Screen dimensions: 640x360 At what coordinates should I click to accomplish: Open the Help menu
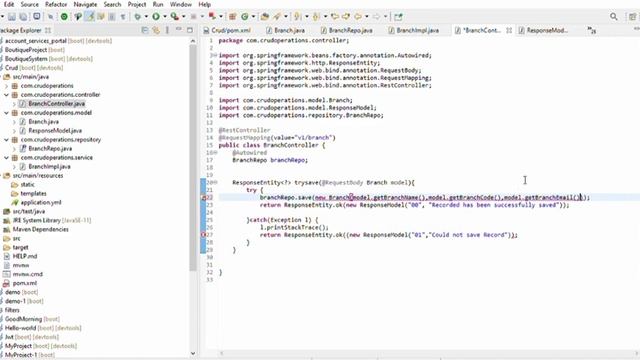coord(204,4)
